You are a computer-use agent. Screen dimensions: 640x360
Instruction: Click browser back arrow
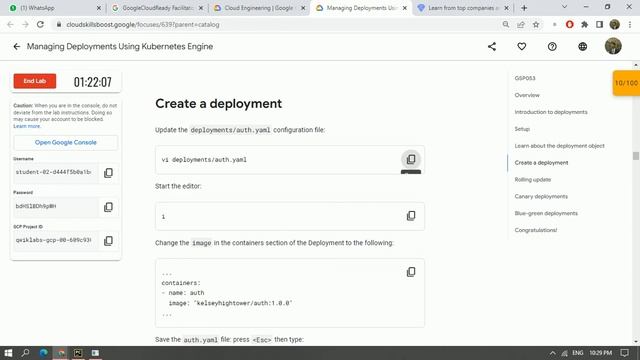pyautogui.click(x=10, y=24)
